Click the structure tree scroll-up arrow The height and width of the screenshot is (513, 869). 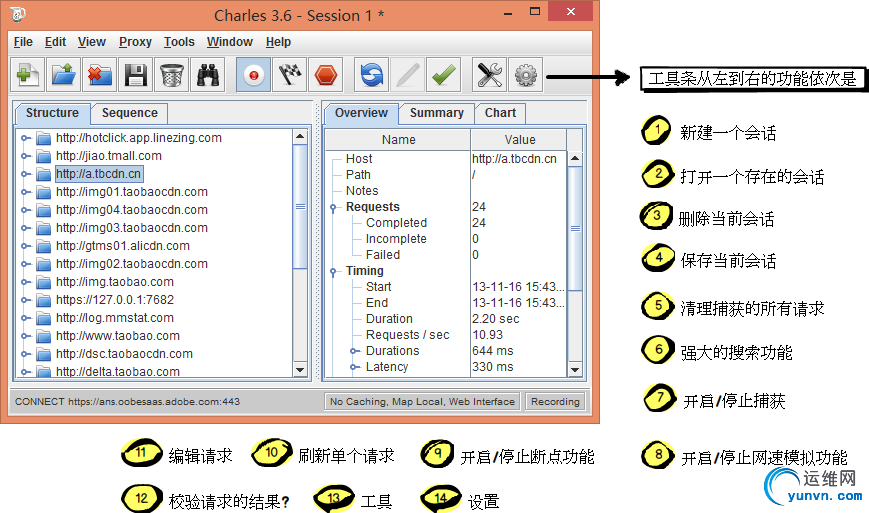300,136
